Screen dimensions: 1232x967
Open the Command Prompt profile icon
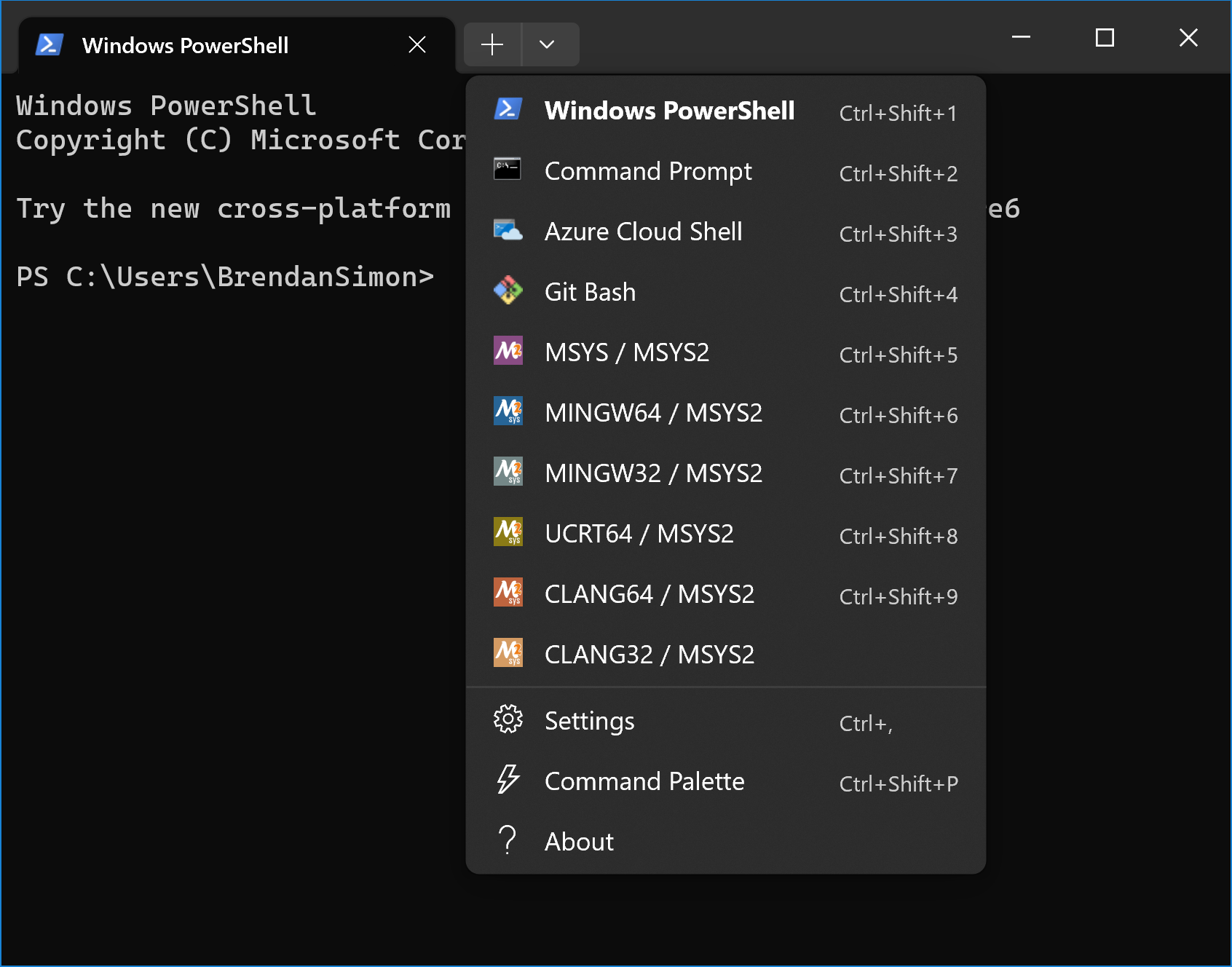click(x=508, y=170)
